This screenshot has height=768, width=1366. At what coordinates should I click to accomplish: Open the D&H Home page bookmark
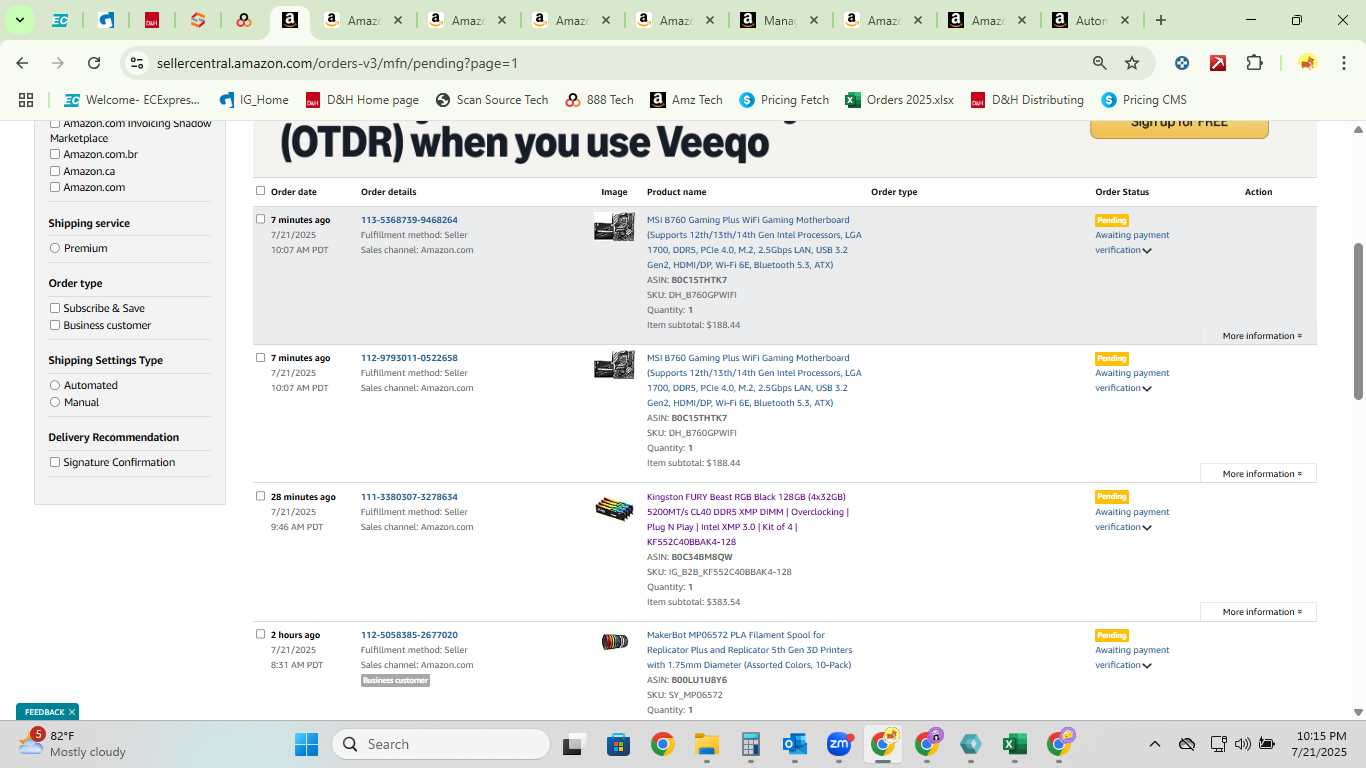tap(362, 100)
